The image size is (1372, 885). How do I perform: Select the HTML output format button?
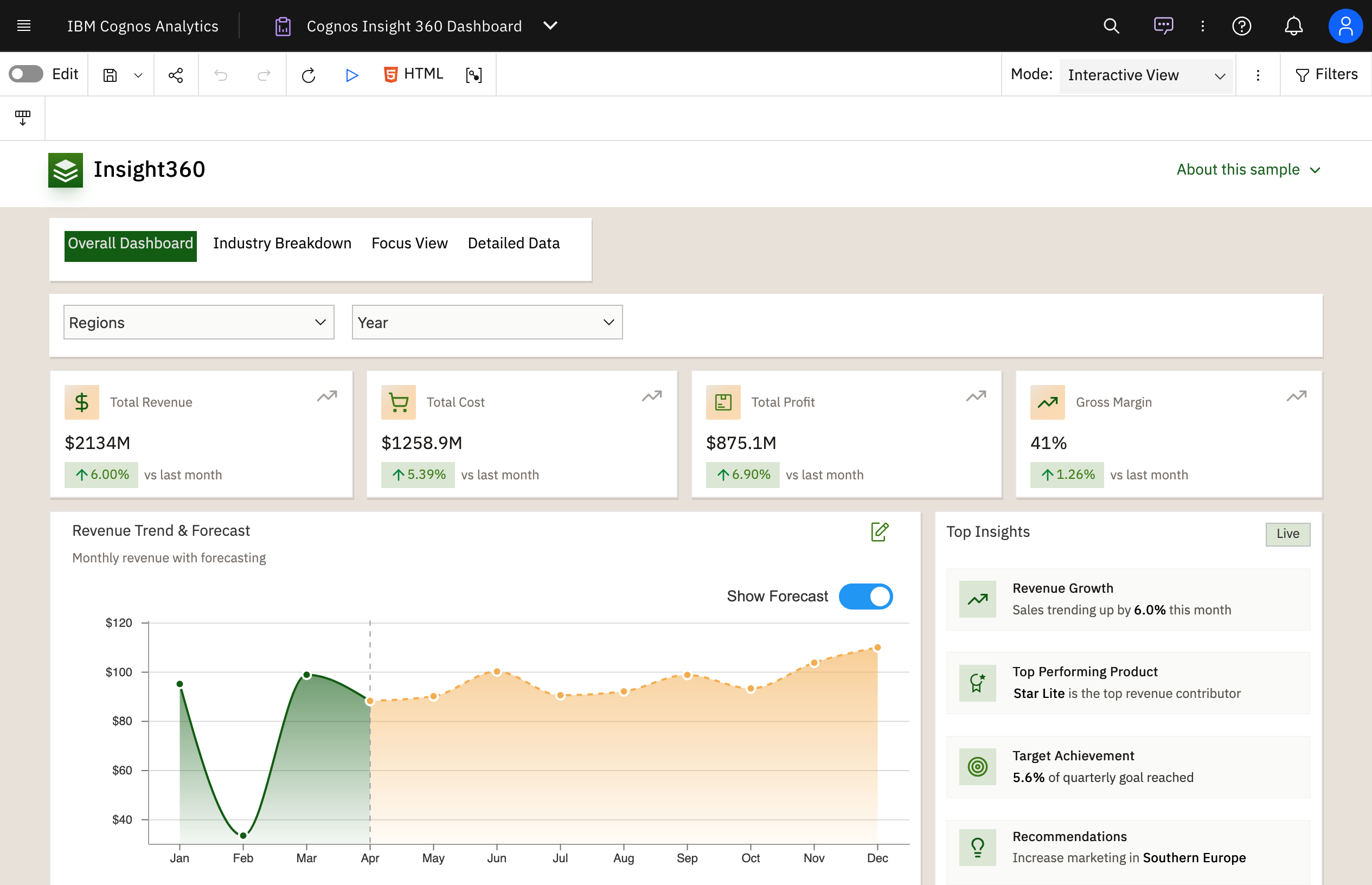tap(413, 74)
